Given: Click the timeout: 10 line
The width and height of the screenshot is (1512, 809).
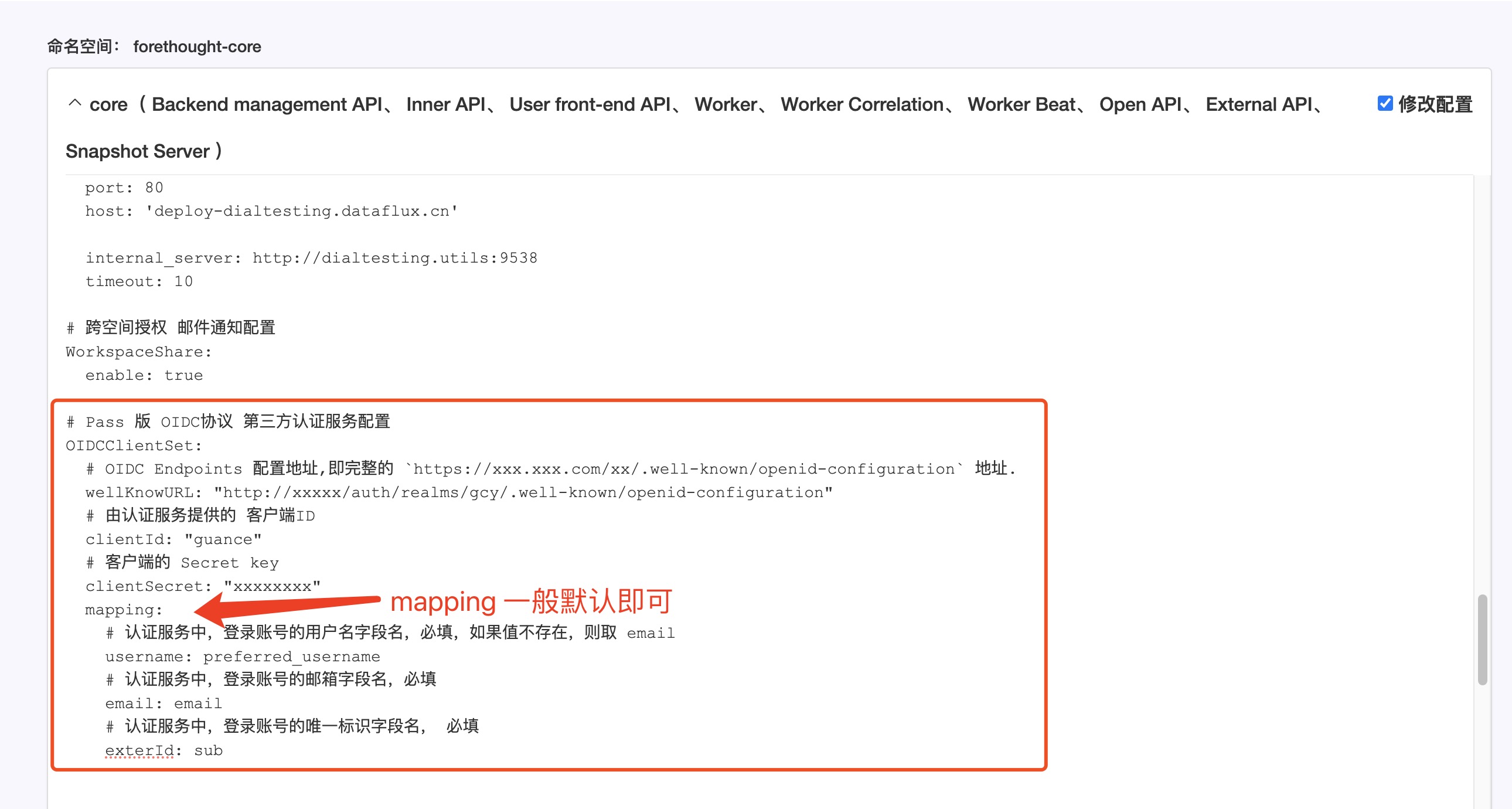Looking at the screenshot, I should tap(139, 281).
